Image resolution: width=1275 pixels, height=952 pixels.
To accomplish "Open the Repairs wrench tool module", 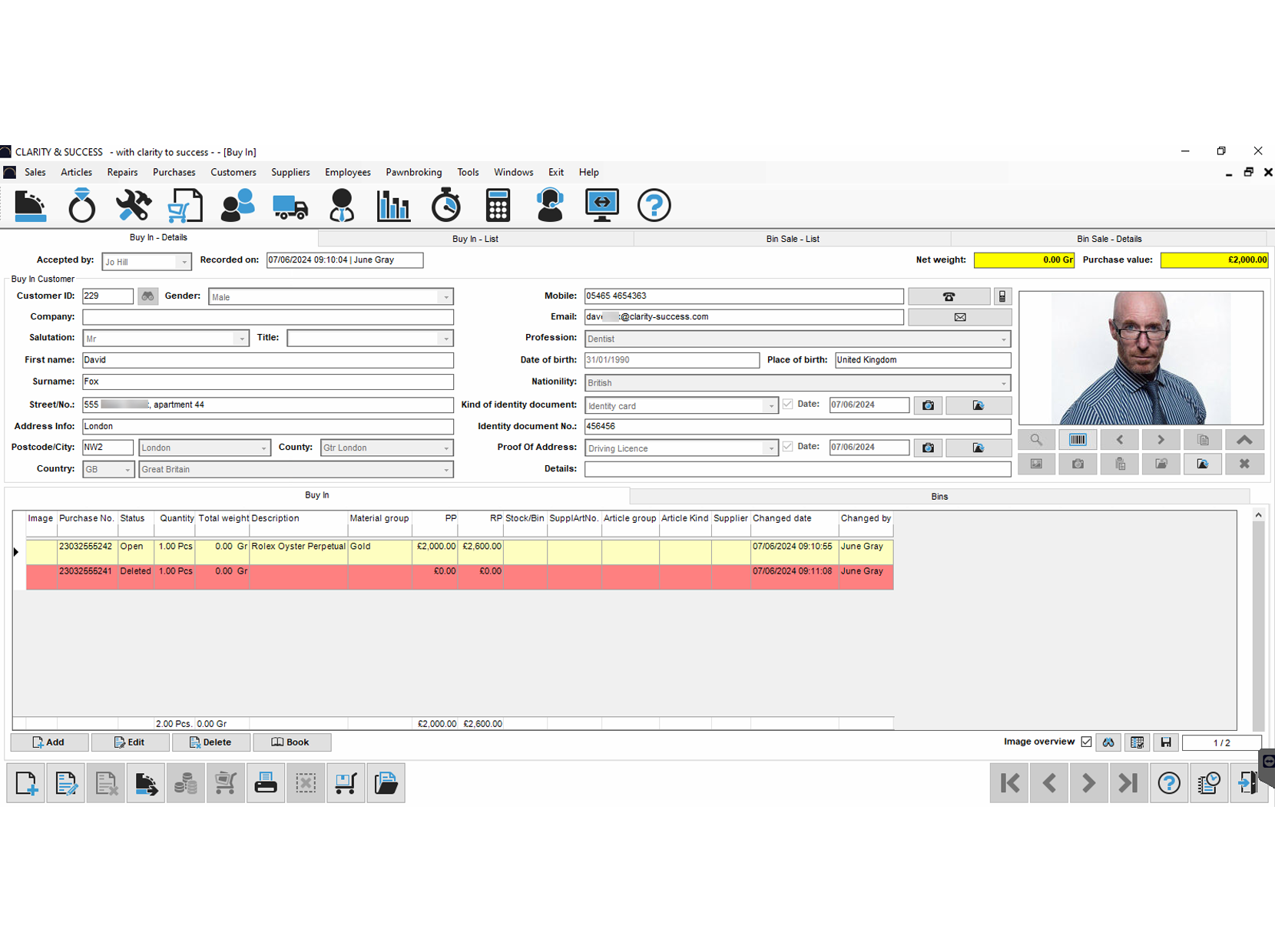I will (132, 205).
